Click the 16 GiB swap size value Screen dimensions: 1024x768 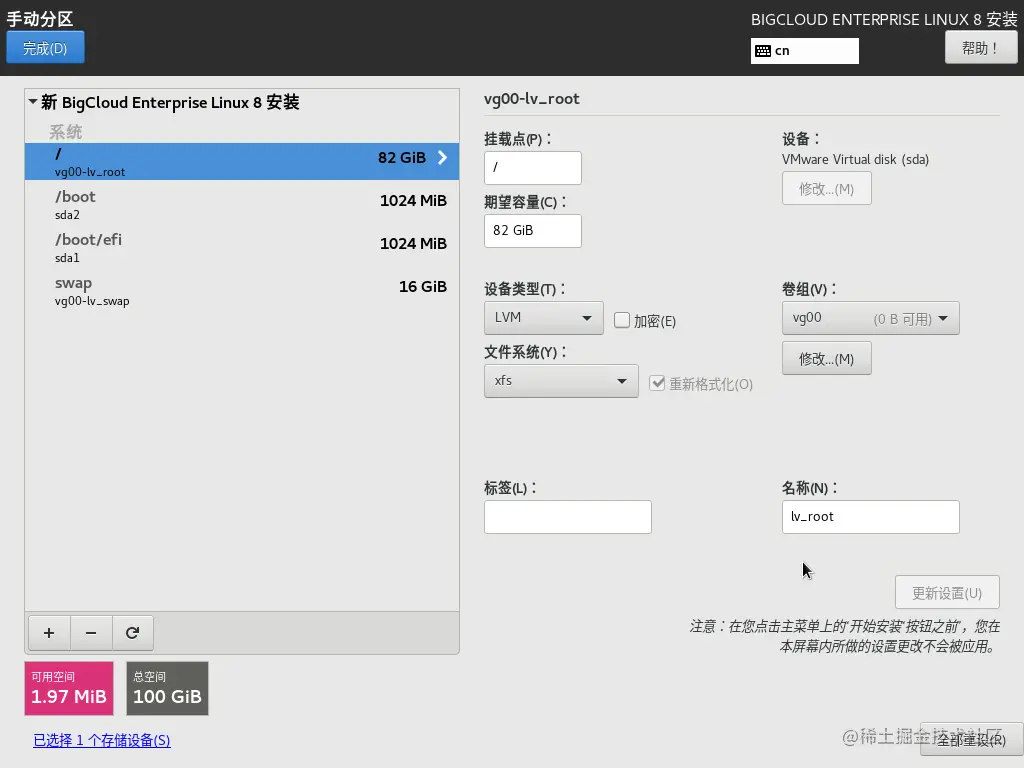point(423,287)
